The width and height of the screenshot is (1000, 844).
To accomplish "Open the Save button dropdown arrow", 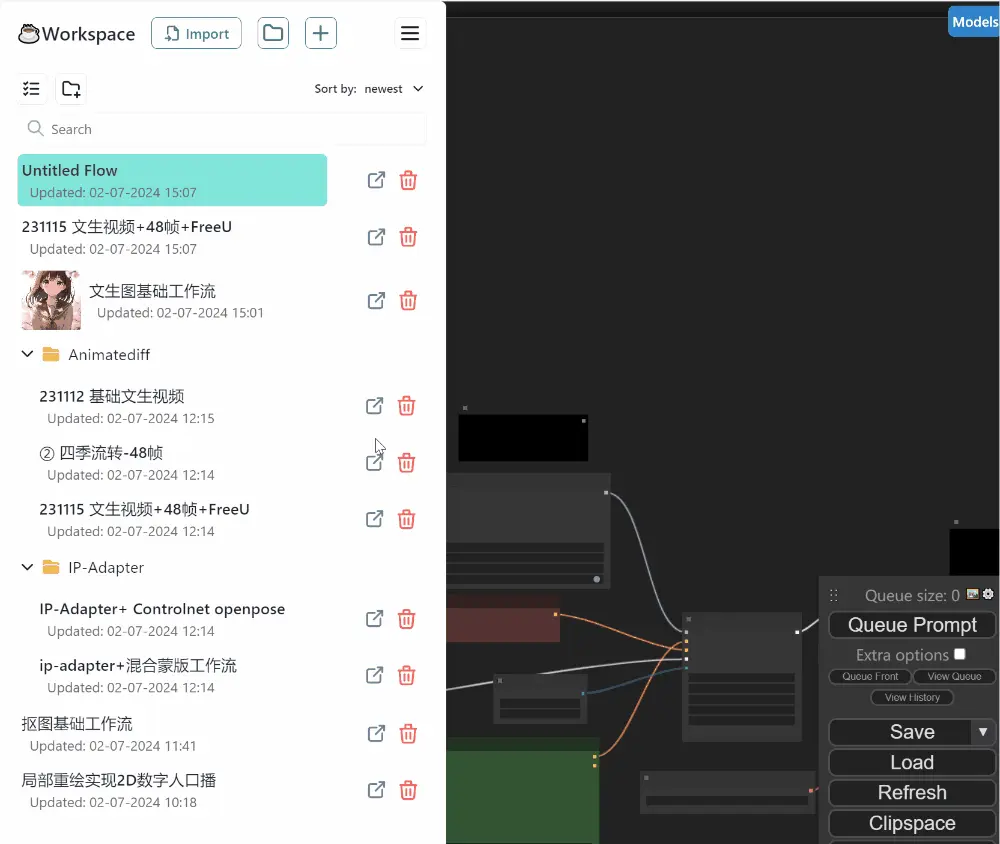I will point(983,731).
